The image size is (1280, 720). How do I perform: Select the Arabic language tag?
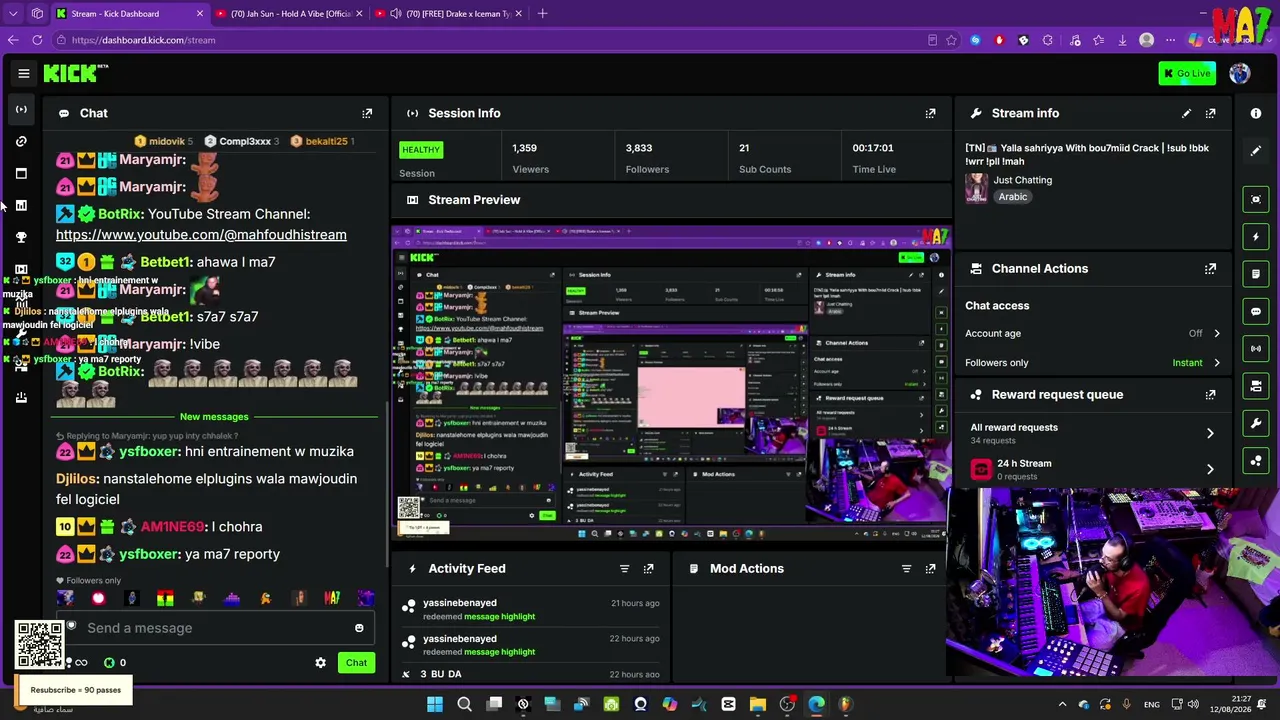(1012, 197)
